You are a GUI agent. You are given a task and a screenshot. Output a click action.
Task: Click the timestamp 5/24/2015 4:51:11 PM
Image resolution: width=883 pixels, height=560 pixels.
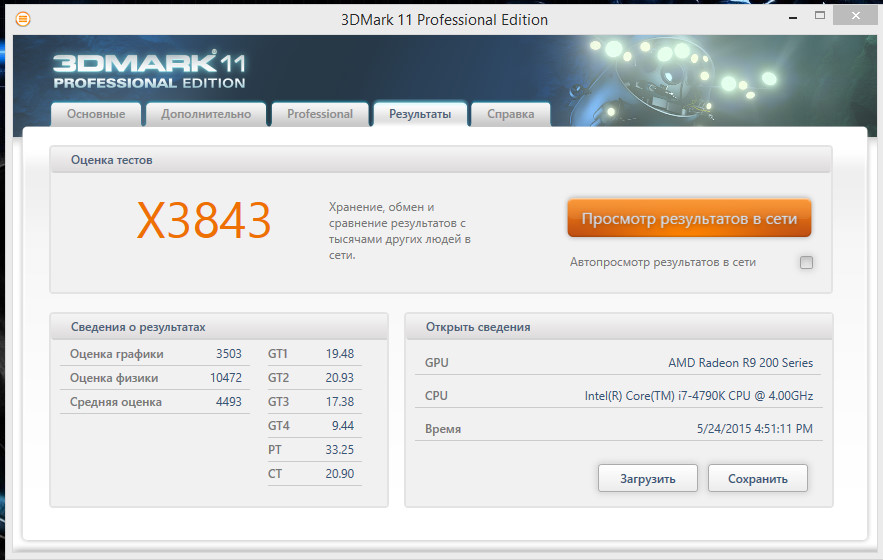tap(755, 429)
